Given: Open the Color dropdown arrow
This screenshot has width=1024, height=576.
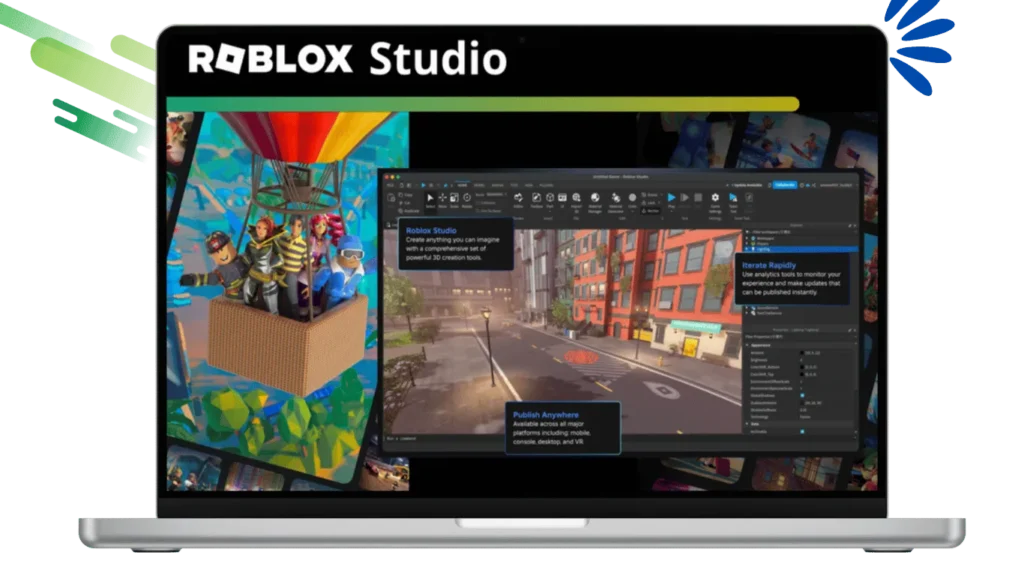Looking at the screenshot, I should click(632, 211).
